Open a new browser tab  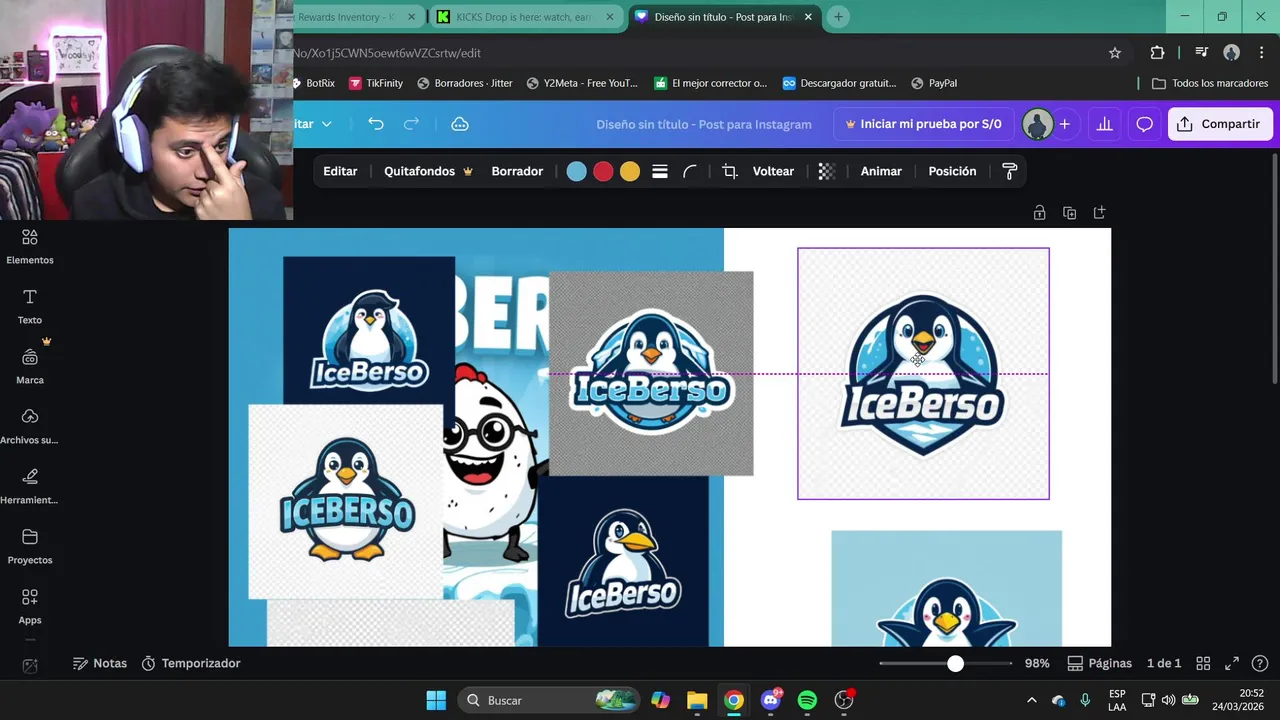point(838,17)
